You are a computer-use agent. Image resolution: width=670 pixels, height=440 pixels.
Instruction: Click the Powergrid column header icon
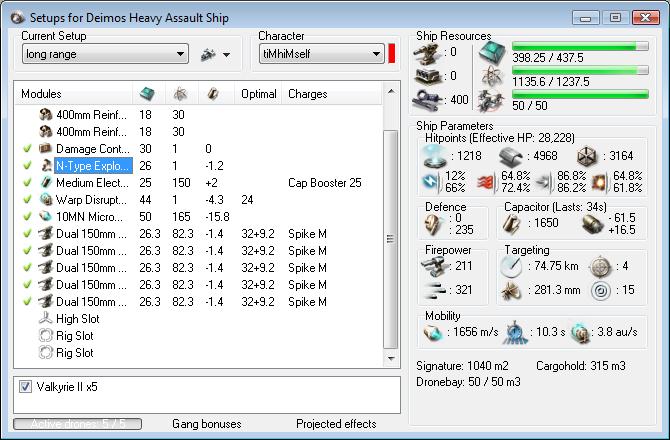[x=180, y=94]
